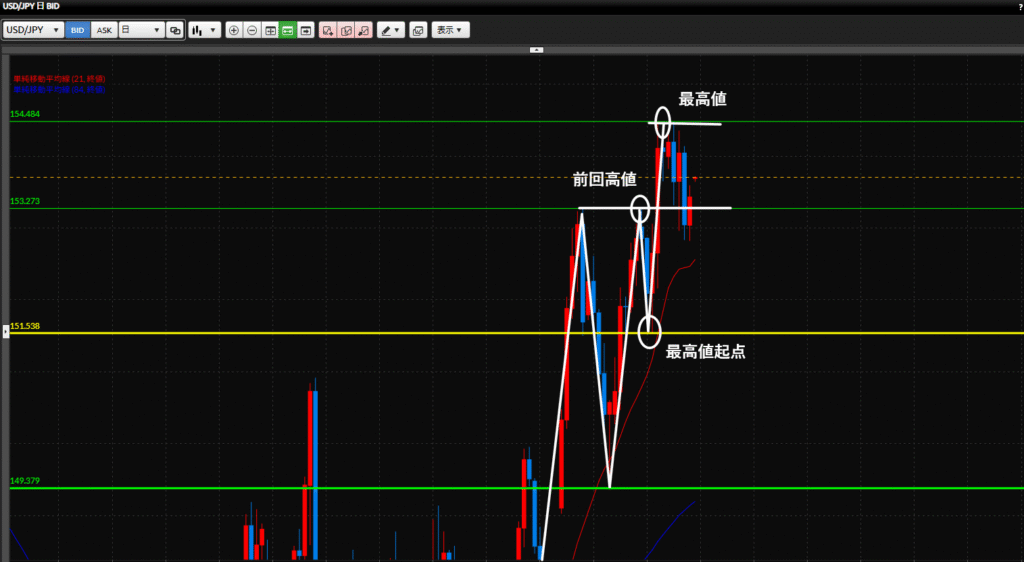This screenshot has height=562, width=1024.
Task: Click the chart duplicate icon beside timeframe
Action: tap(176, 30)
